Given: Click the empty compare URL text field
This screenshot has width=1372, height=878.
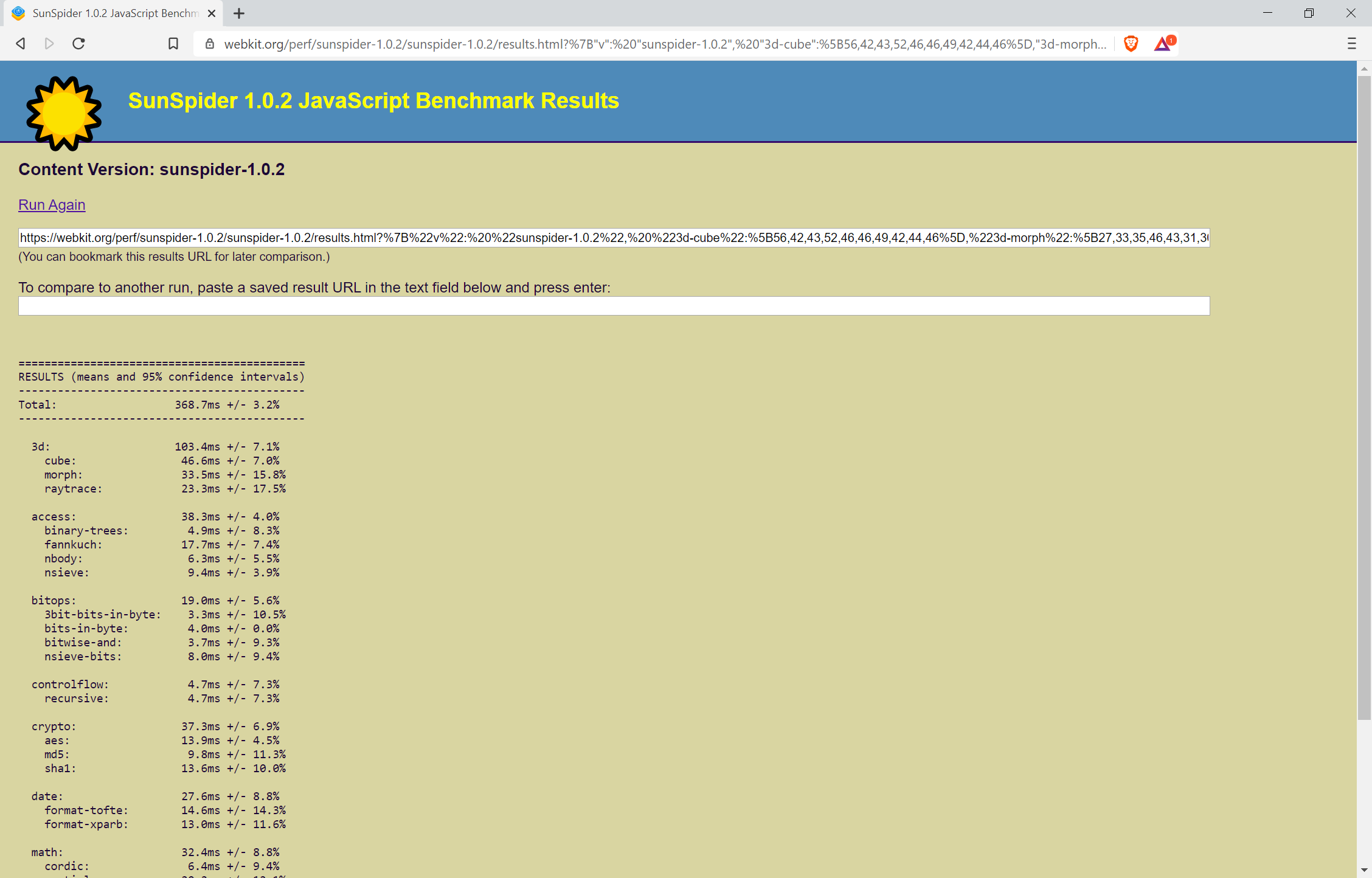Looking at the screenshot, I should (x=614, y=306).
